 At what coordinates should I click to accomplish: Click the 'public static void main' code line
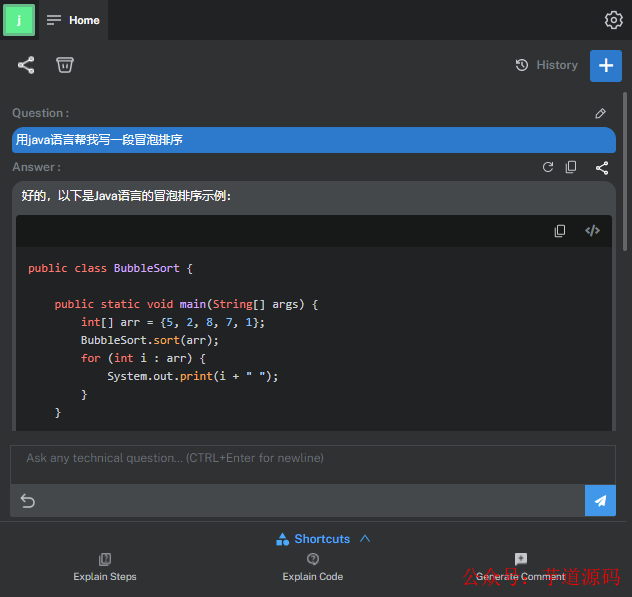point(186,304)
